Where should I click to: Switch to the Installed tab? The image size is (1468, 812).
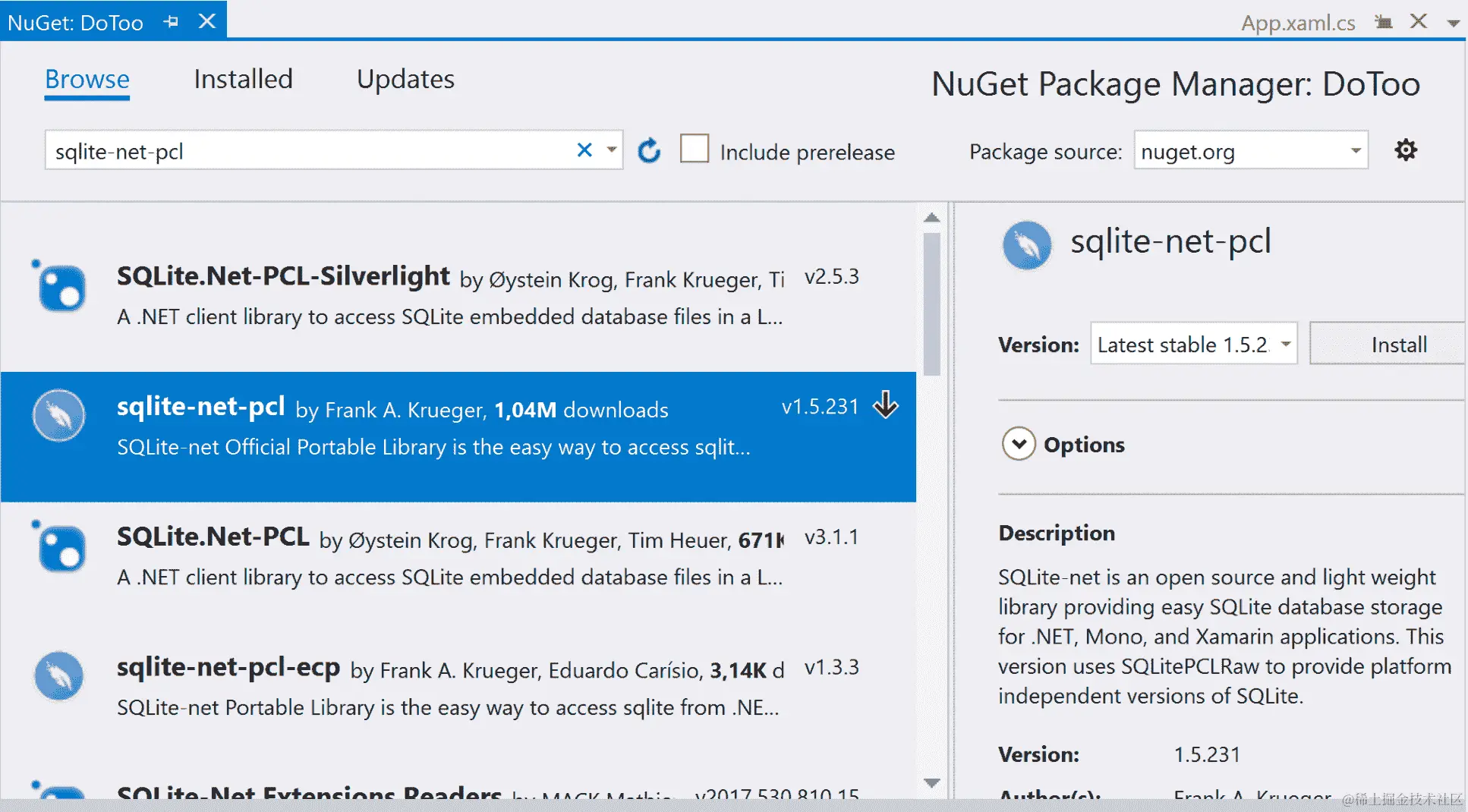tap(243, 80)
